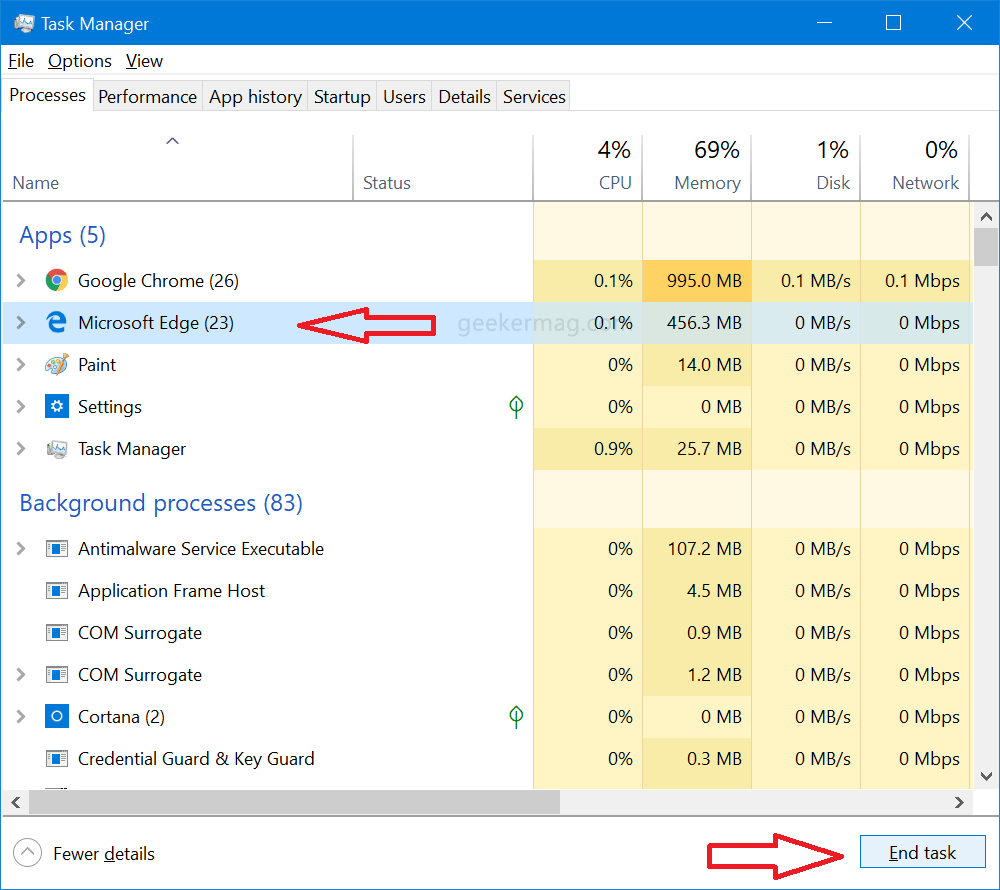
Task: Click the Antimalware Service Executable icon
Action: point(57,549)
